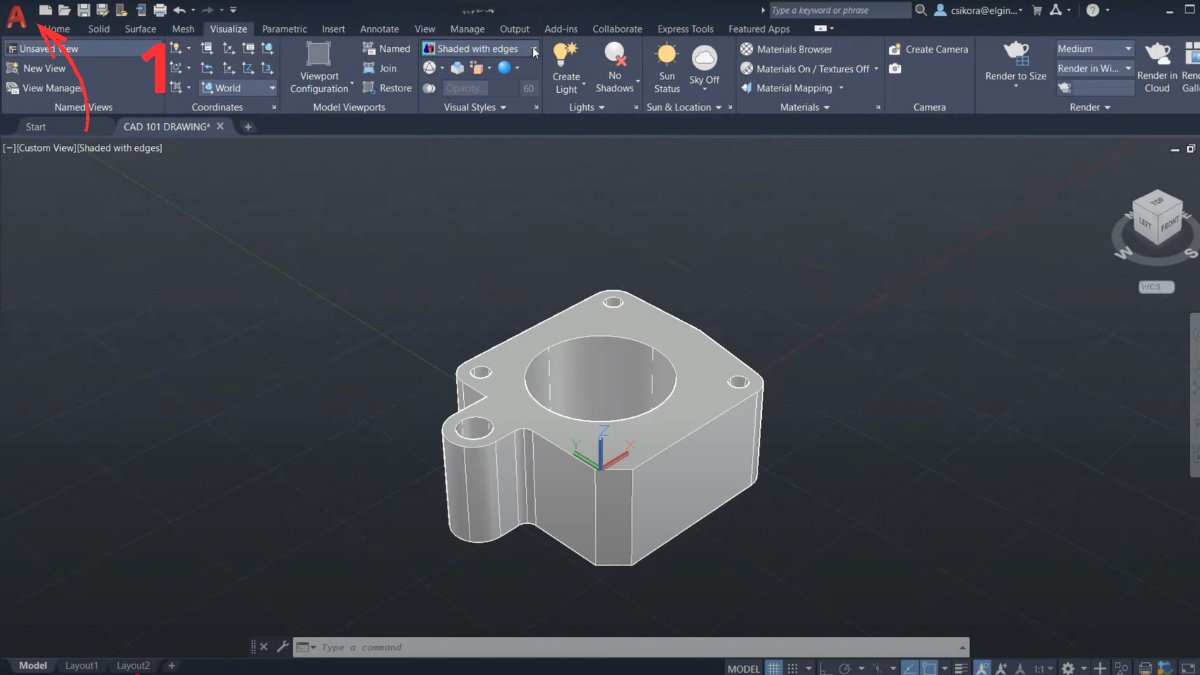This screenshot has height=675, width=1200.
Task: Switch to the Visualize ribbon tab
Action: [x=228, y=28]
